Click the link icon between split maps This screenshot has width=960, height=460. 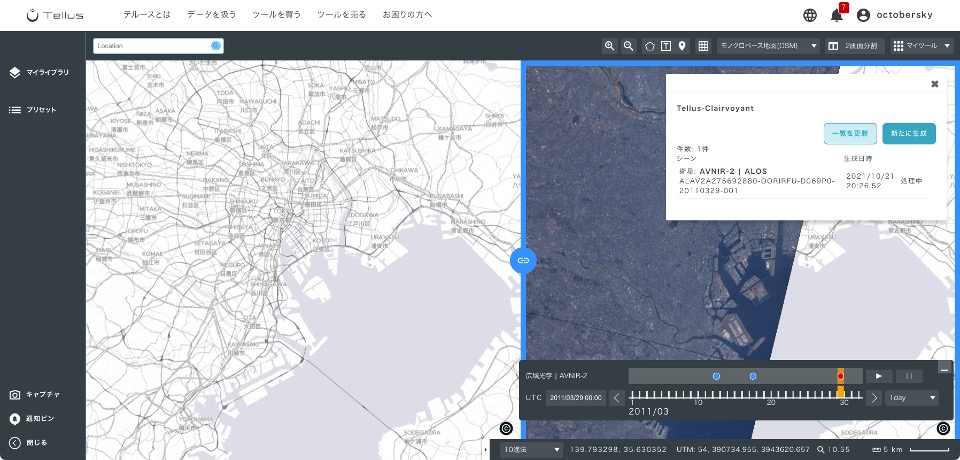click(523, 260)
